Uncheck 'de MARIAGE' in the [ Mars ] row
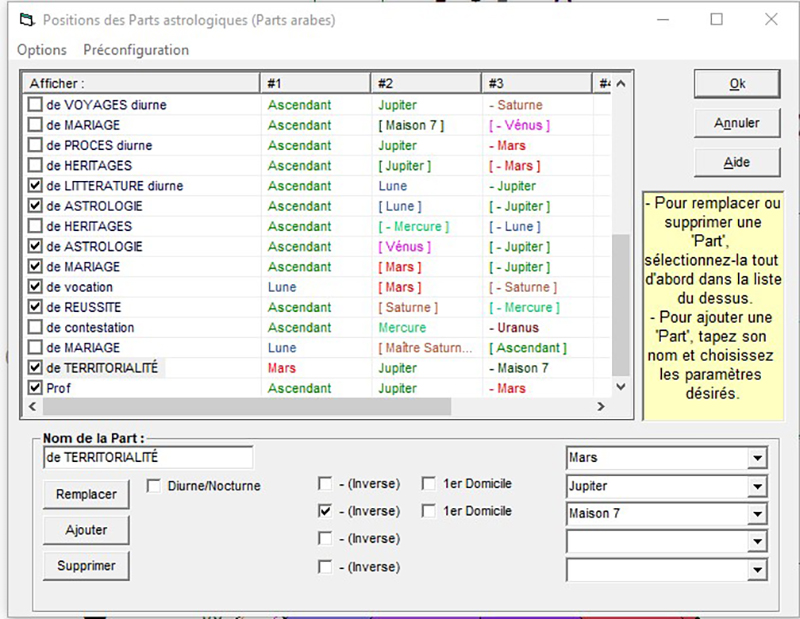Screen dimensions: 800x619 [35, 266]
